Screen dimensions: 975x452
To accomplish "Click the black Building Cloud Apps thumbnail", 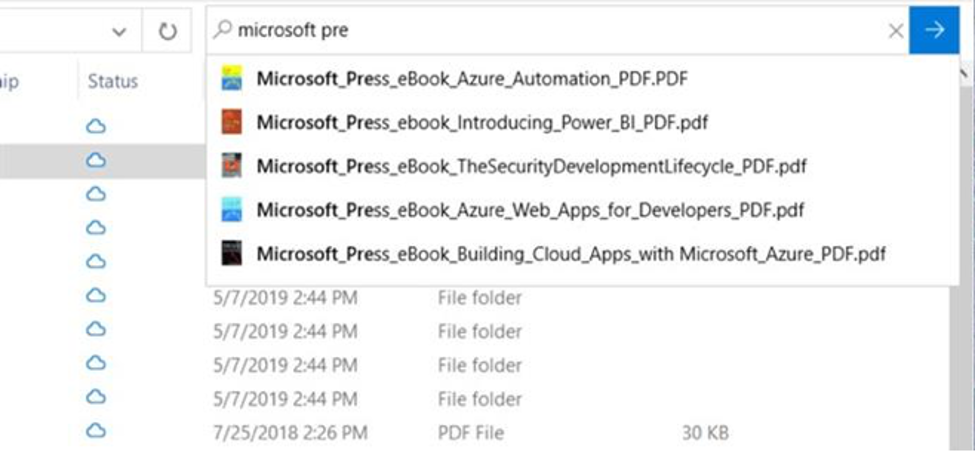I will click(x=231, y=254).
